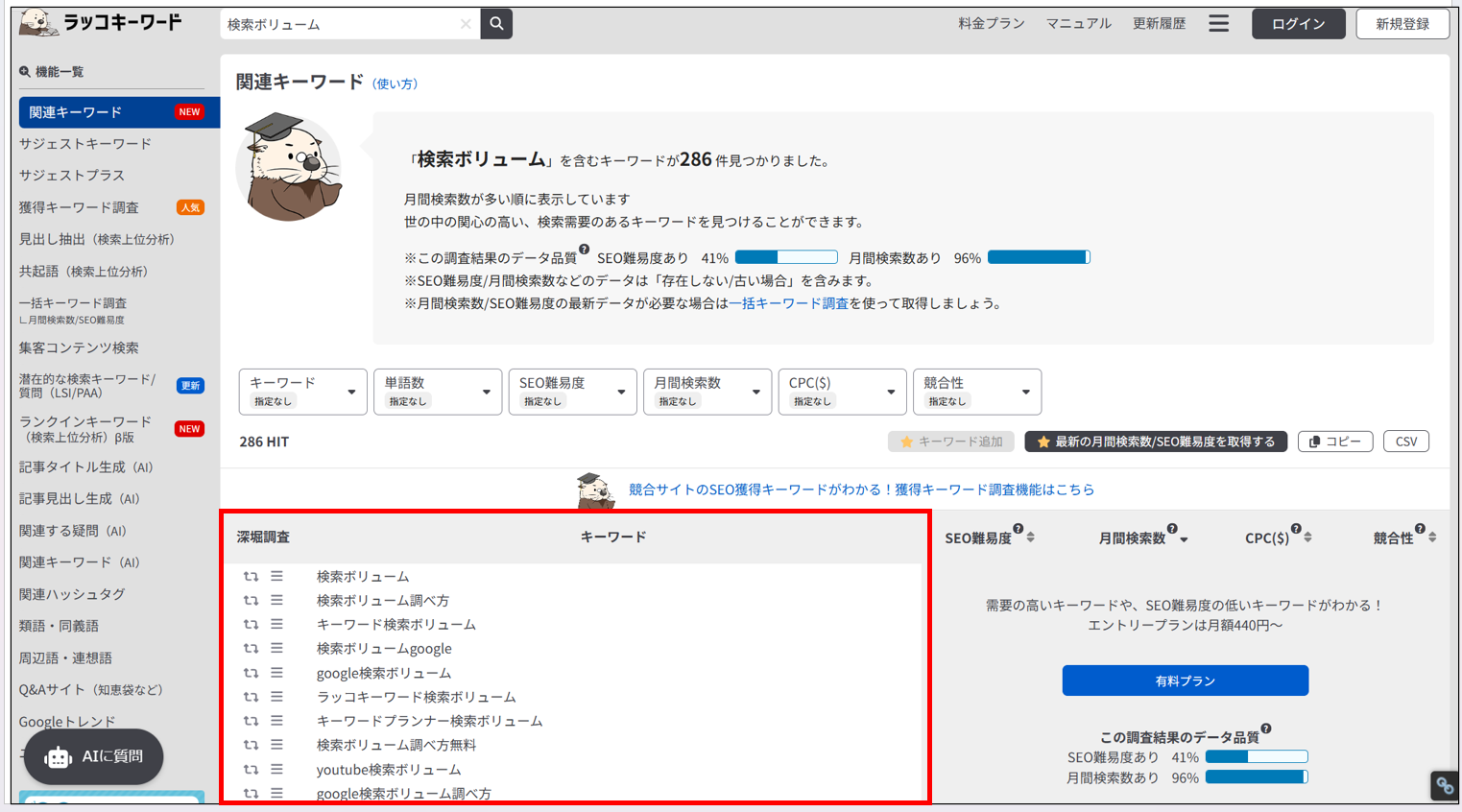Click the list icon for google検索ボリューム row
This screenshot has height=812, width=1462.
coord(276,673)
